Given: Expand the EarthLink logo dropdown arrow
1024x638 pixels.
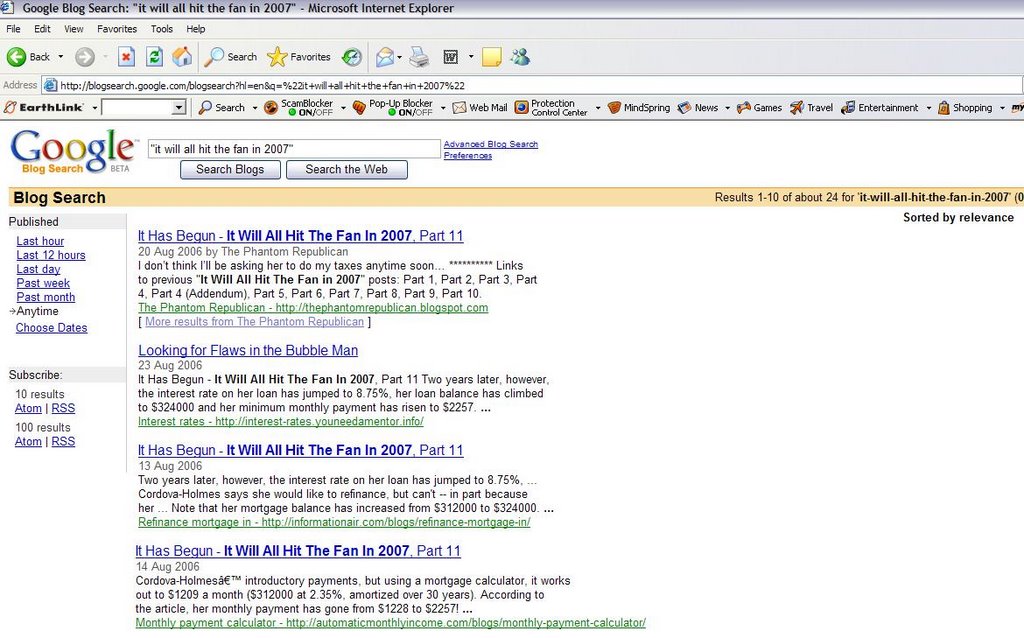Looking at the screenshot, I should [95, 108].
